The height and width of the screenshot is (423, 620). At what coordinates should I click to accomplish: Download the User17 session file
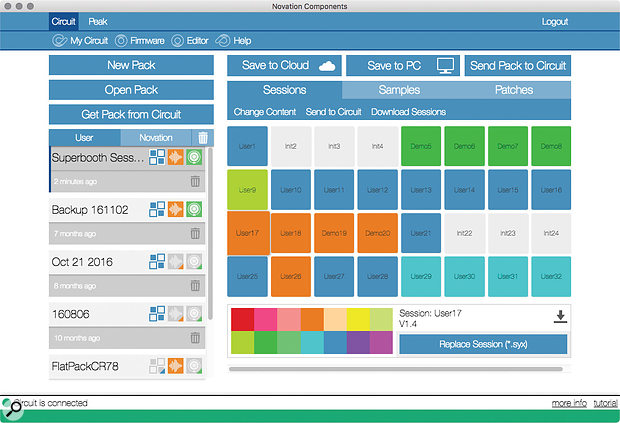560,316
